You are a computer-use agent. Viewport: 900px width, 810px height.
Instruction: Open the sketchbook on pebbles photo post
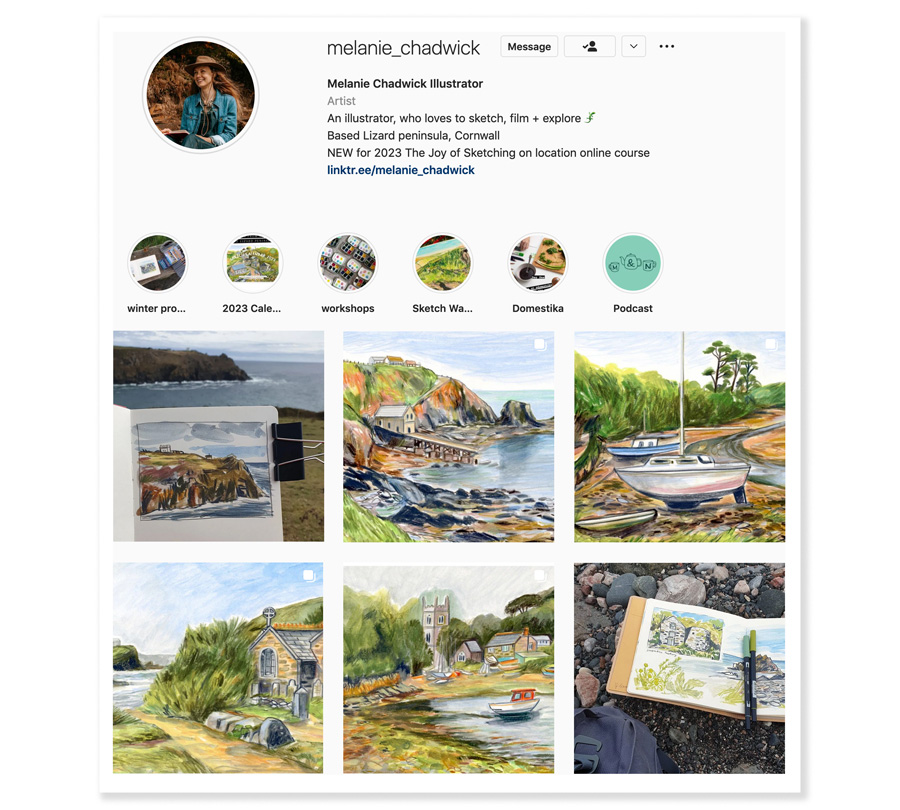point(680,668)
